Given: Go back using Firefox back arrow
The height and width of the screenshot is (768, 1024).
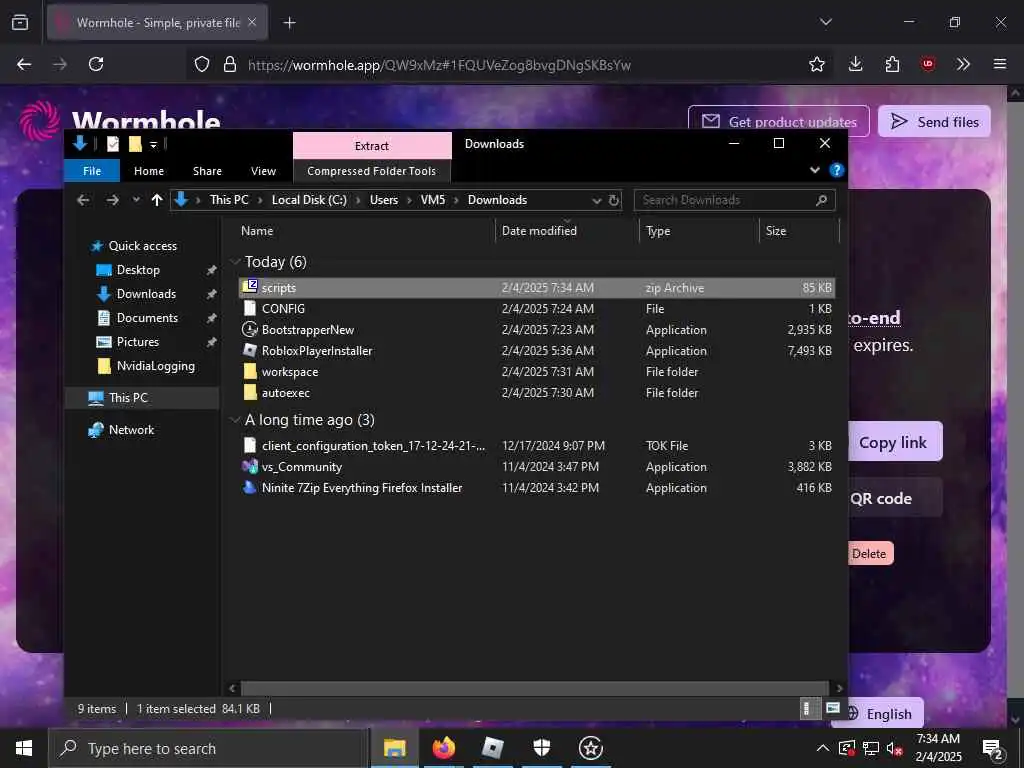Looking at the screenshot, I should pyautogui.click(x=24, y=64).
